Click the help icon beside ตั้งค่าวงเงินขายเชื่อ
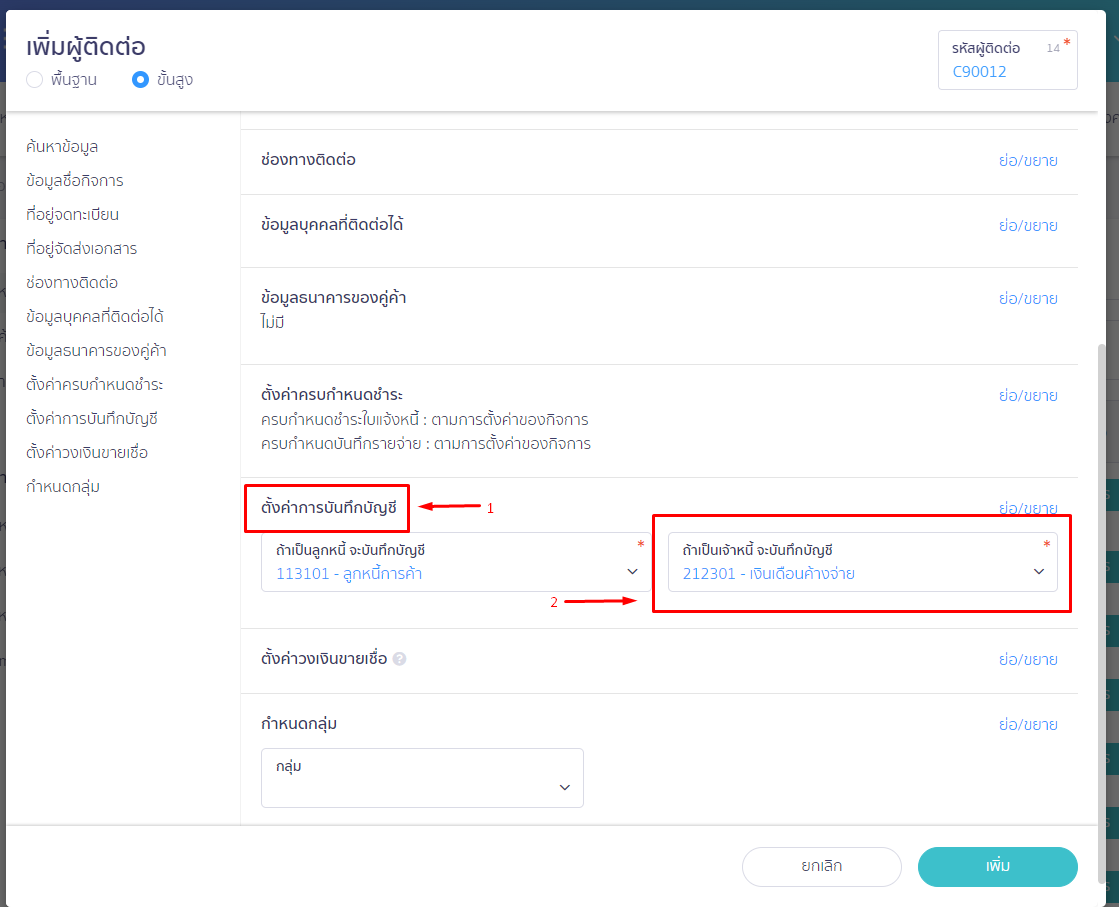 (x=399, y=659)
